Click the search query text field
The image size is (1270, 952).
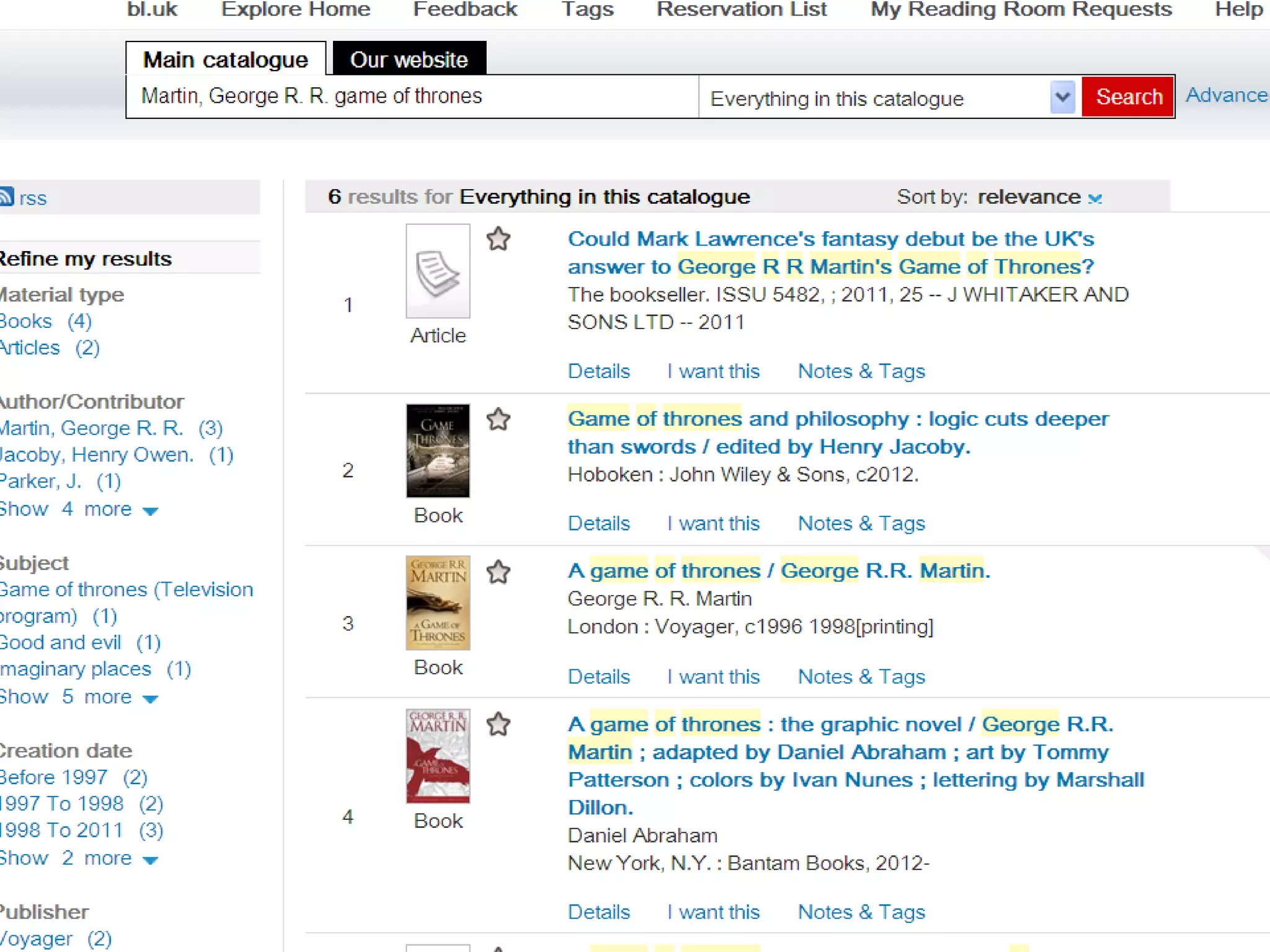coord(412,97)
